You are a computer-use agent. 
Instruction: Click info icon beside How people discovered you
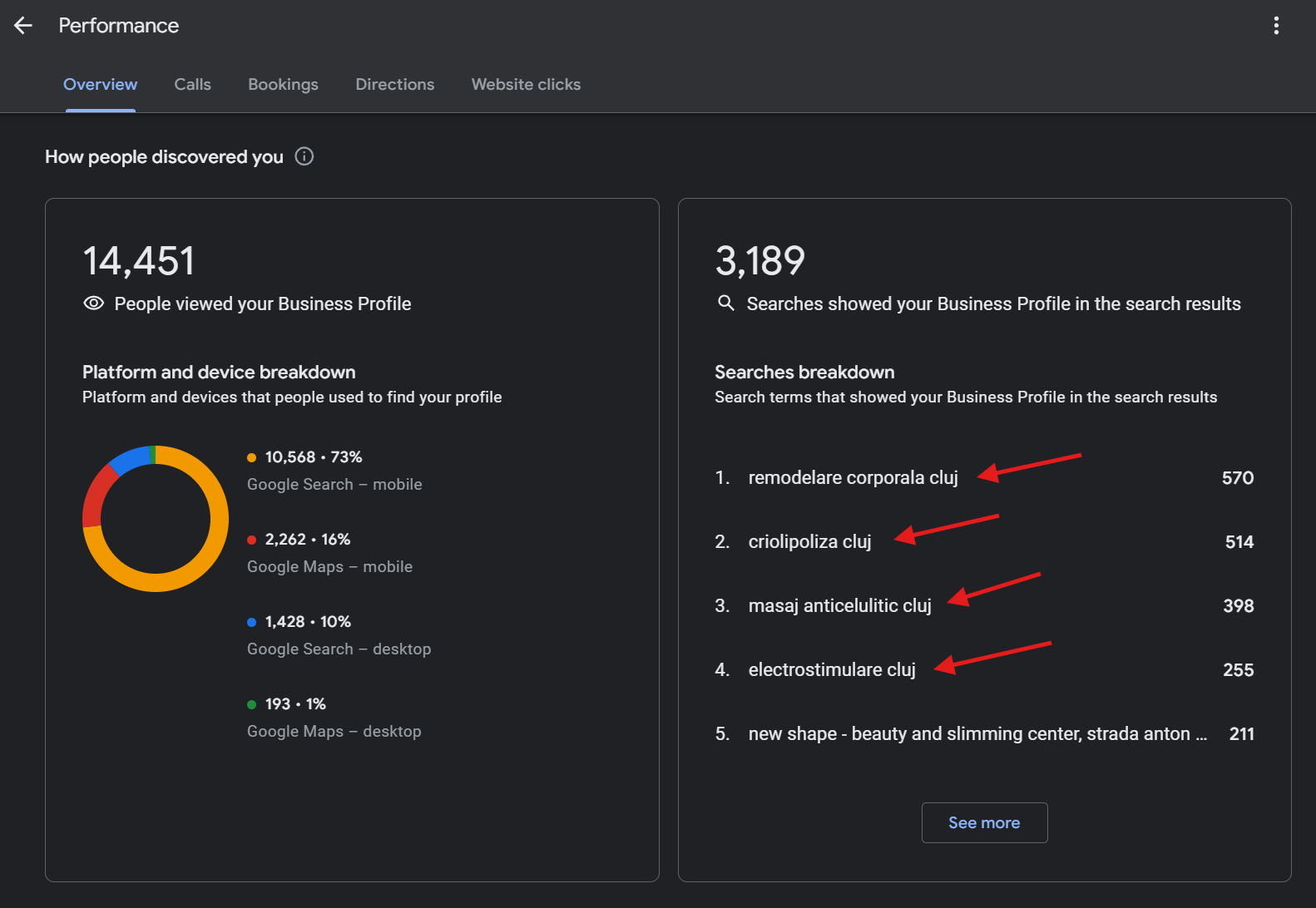pyautogui.click(x=304, y=156)
